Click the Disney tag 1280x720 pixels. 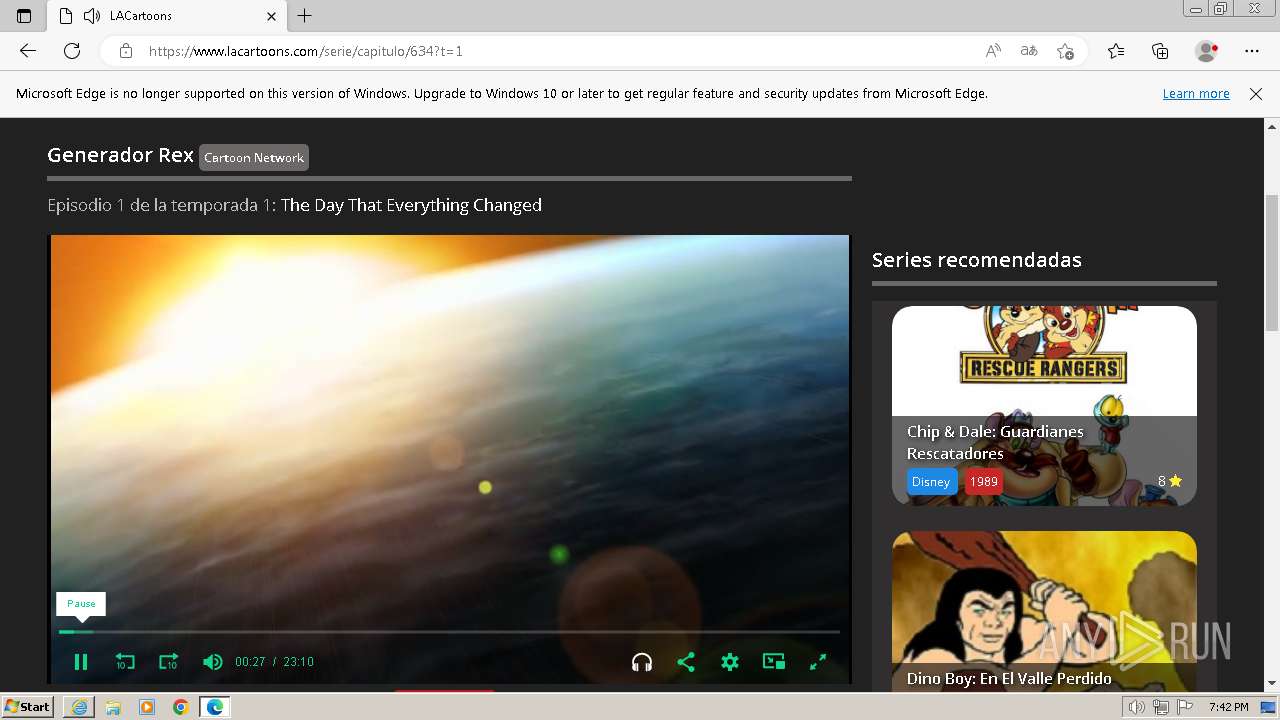pos(931,482)
